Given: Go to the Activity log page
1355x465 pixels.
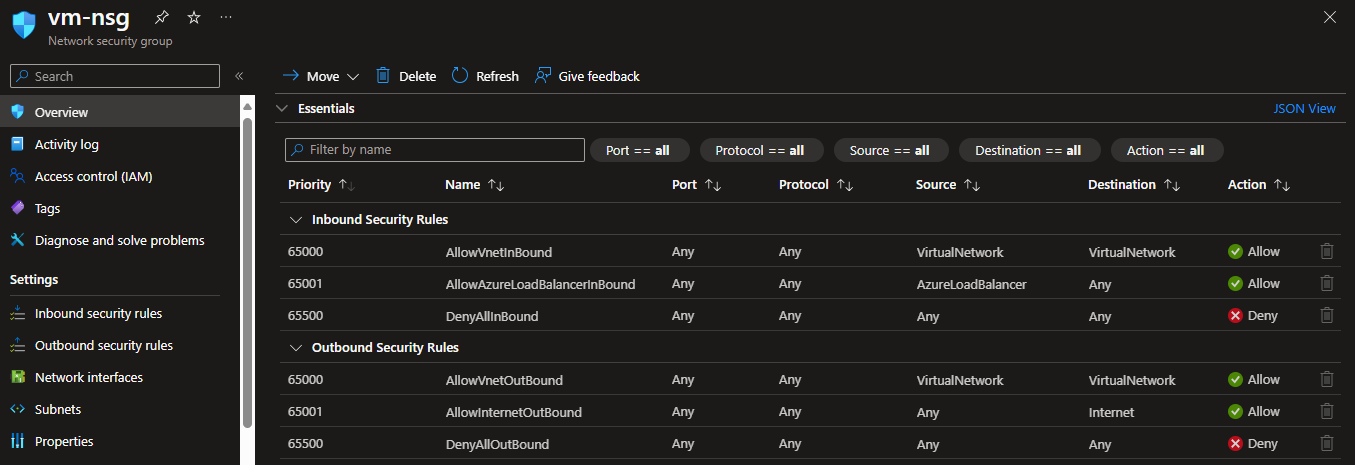Looking at the screenshot, I should point(66,144).
